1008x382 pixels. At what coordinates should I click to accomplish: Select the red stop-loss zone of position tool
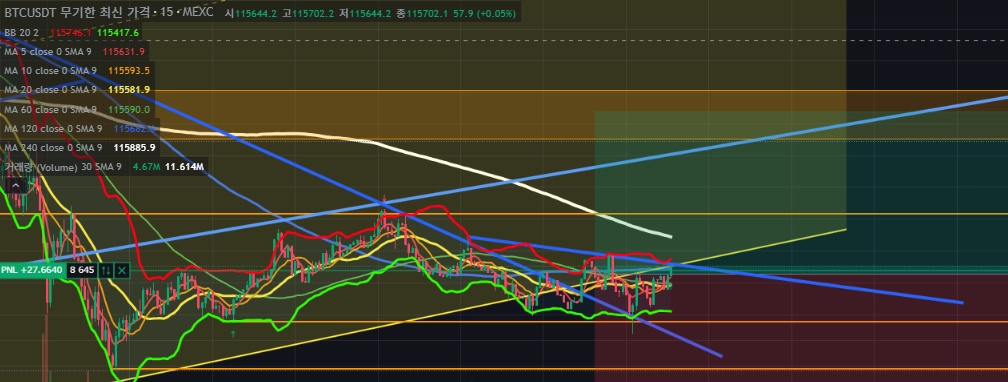pos(800,328)
